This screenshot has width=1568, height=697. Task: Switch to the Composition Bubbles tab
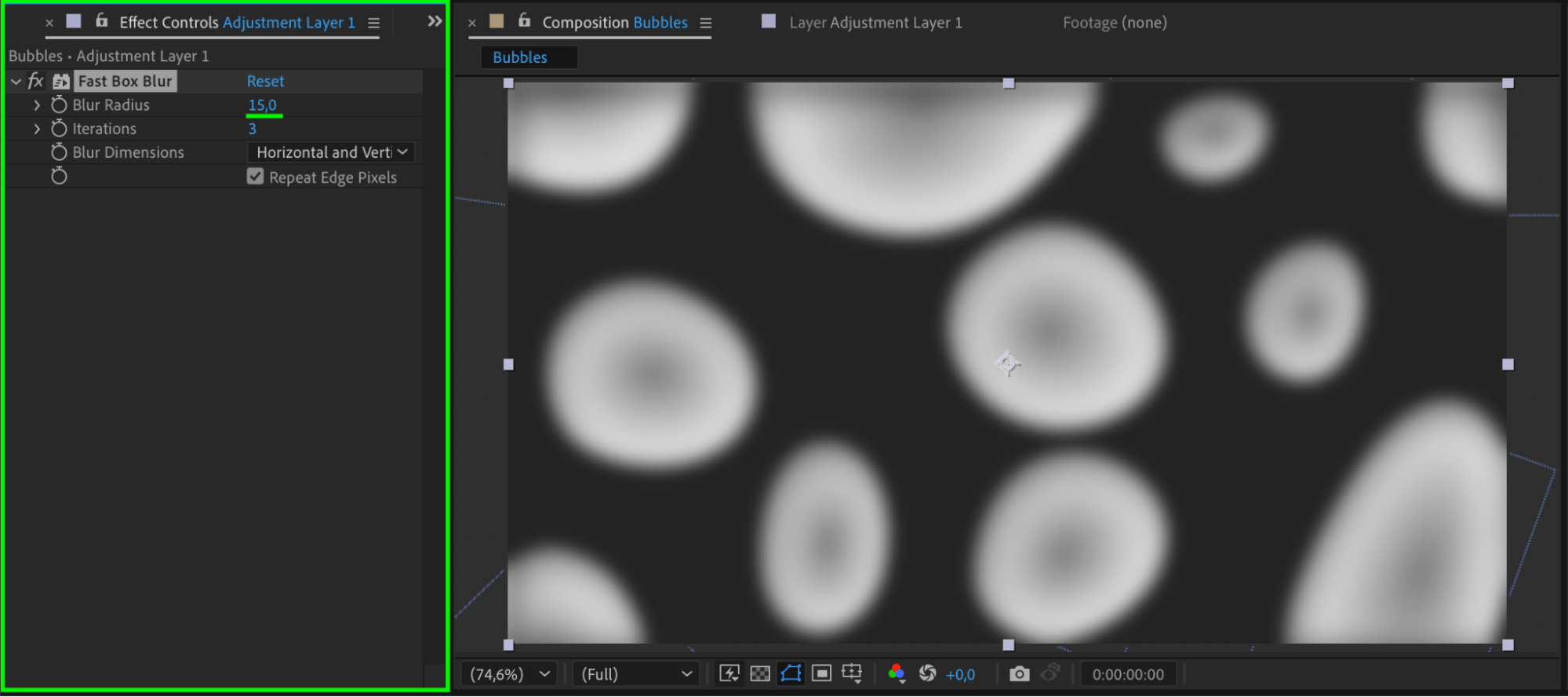coord(615,22)
